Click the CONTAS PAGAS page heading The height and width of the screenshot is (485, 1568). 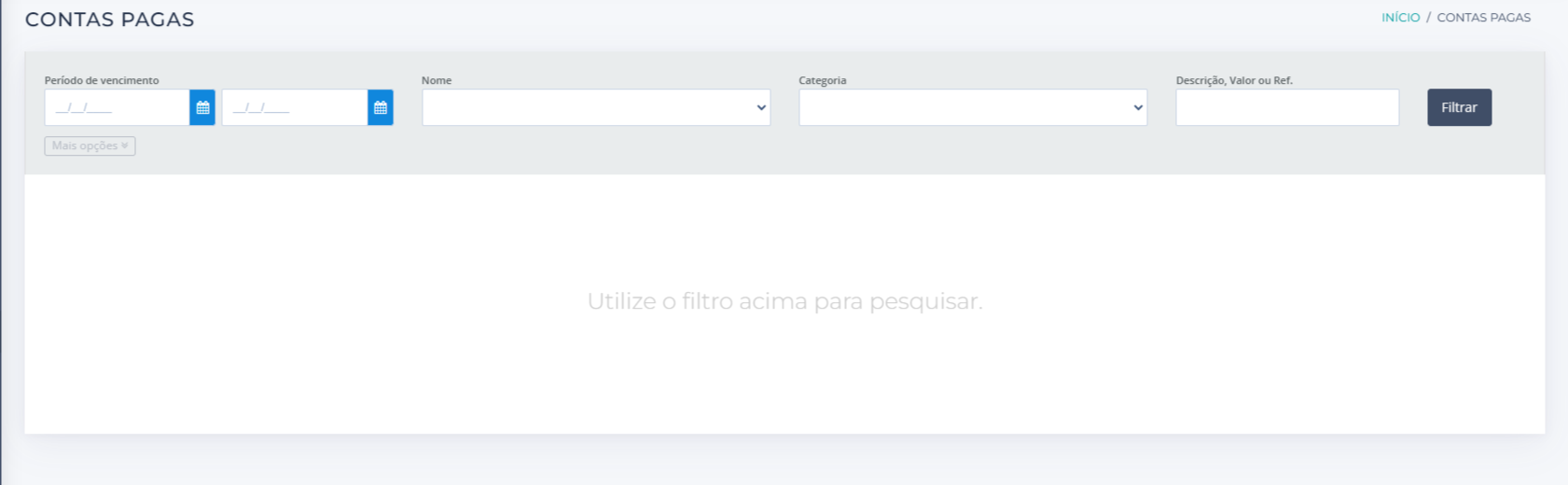point(110,20)
